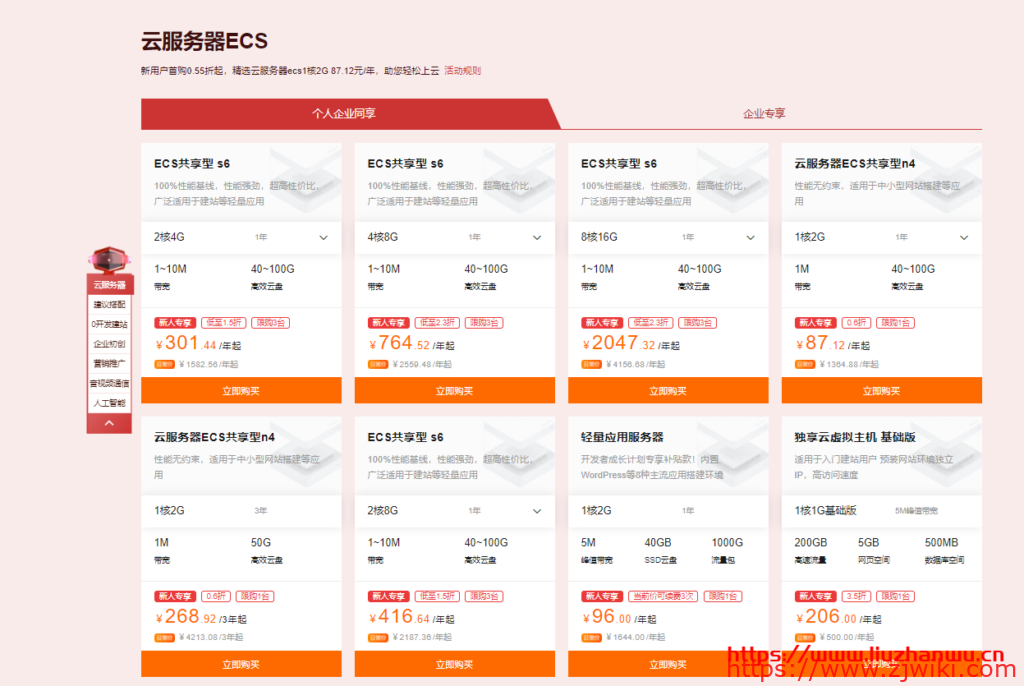Screen dimensions: 1024x686
Task: Click the 日常价 badge next to ¥2559.48
Action: click(377, 365)
